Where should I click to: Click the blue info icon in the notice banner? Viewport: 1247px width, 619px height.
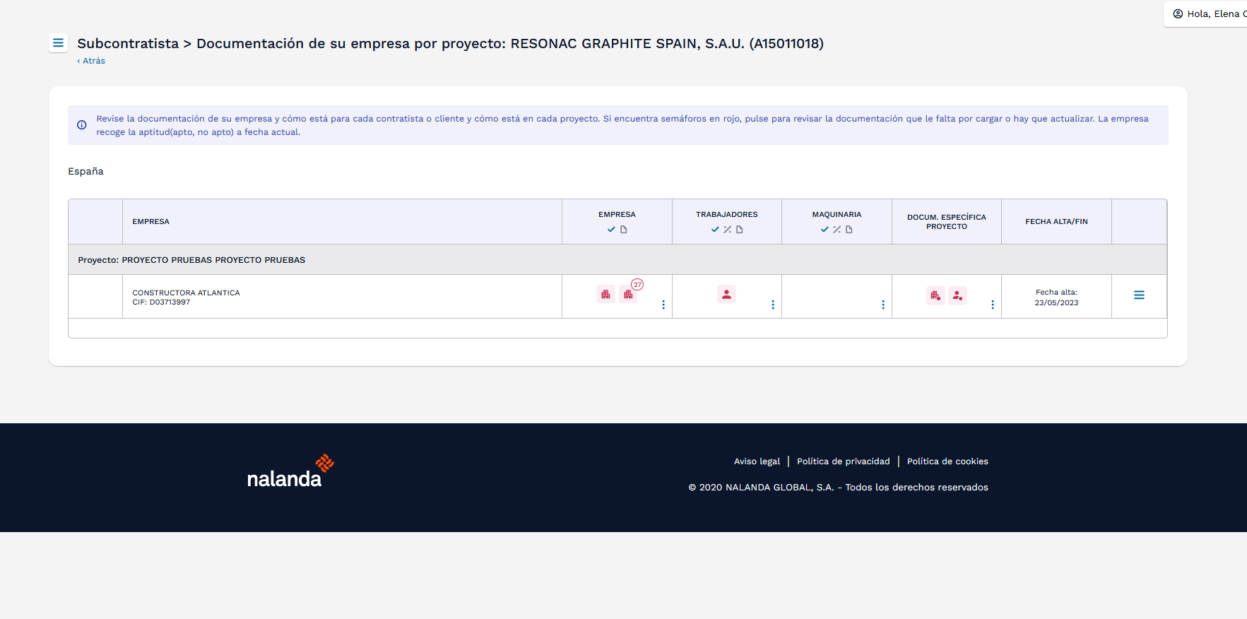82,125
